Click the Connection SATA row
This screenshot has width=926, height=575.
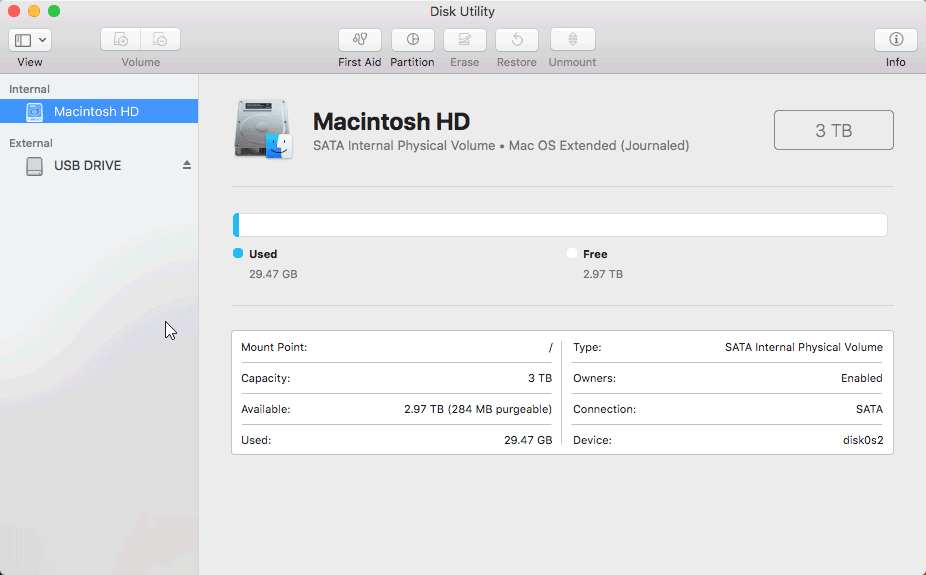tap(728, 409)
